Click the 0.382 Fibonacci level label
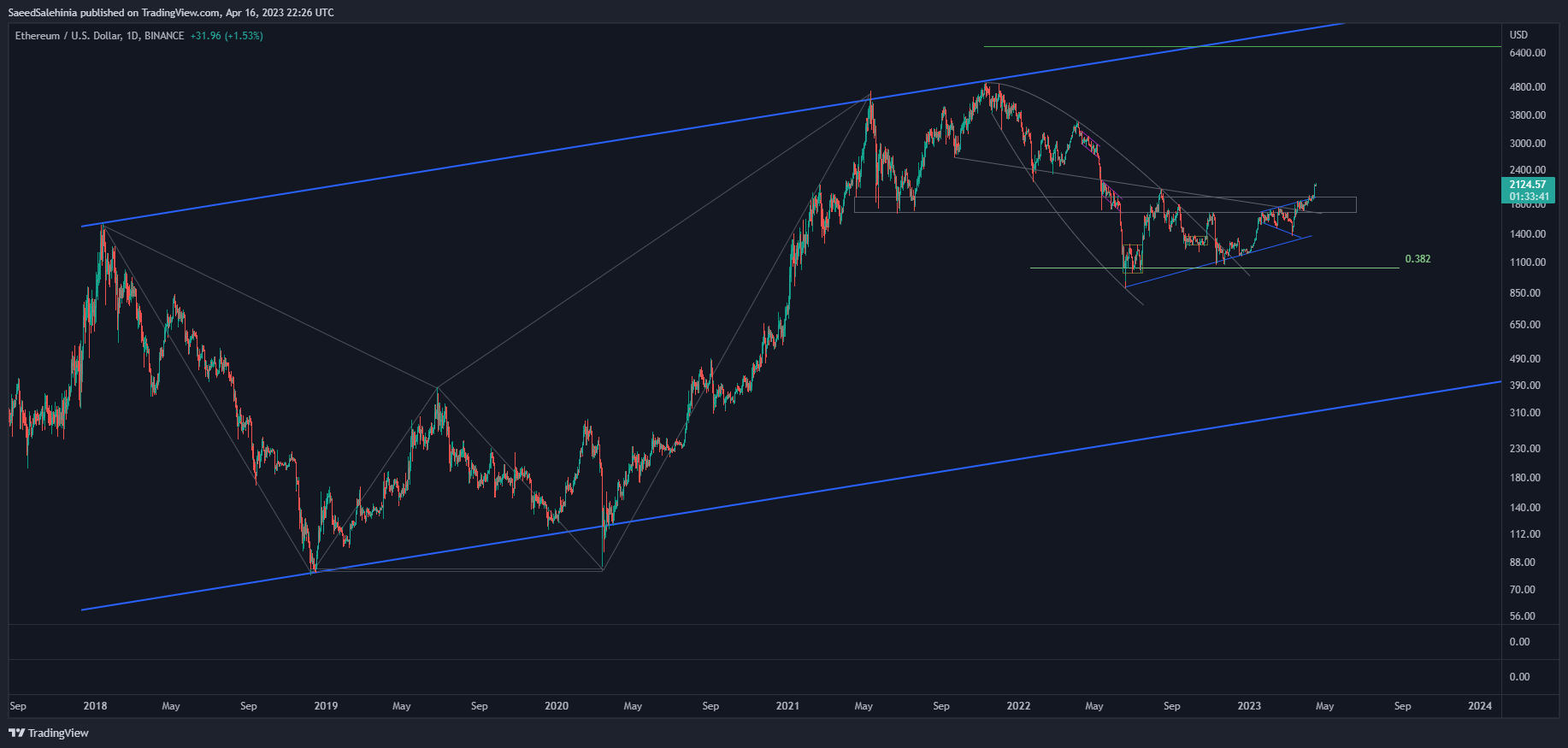 tap(1418, 259)
